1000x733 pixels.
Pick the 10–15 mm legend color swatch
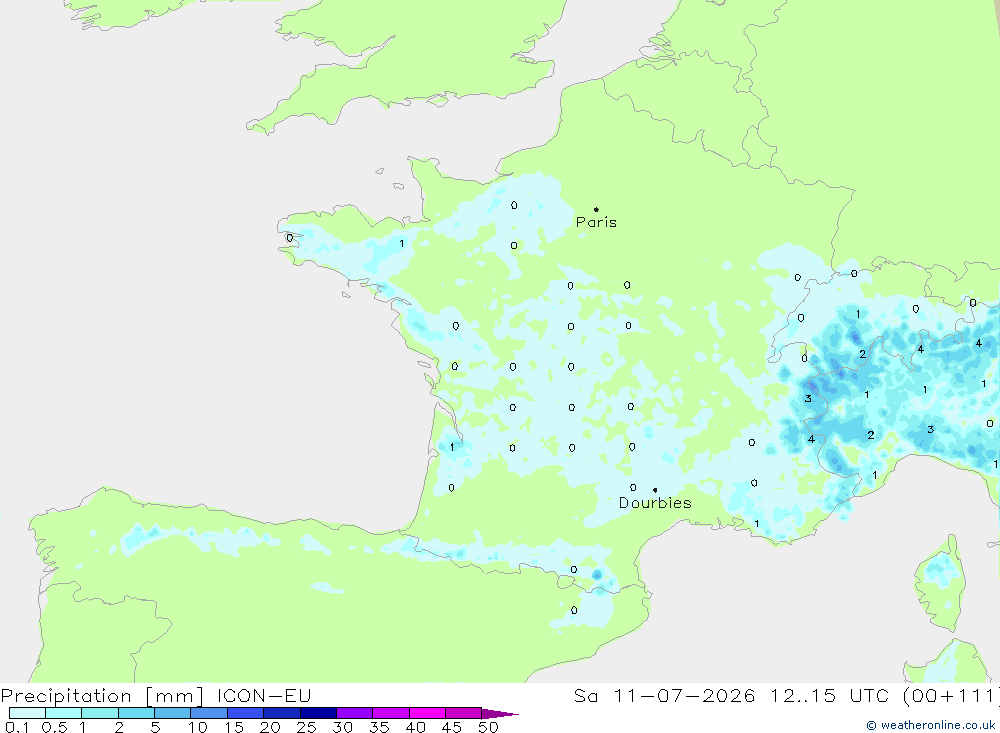pos(209,713)
